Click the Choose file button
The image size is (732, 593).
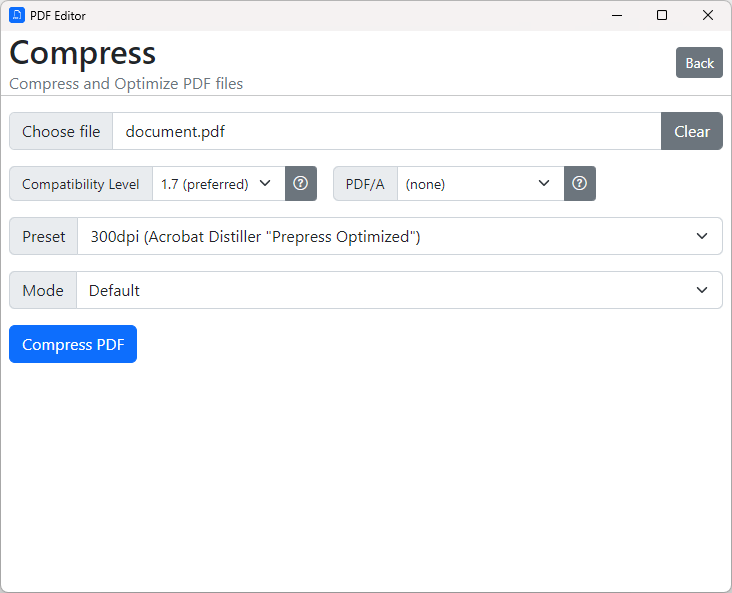click(x=61, y=131)
